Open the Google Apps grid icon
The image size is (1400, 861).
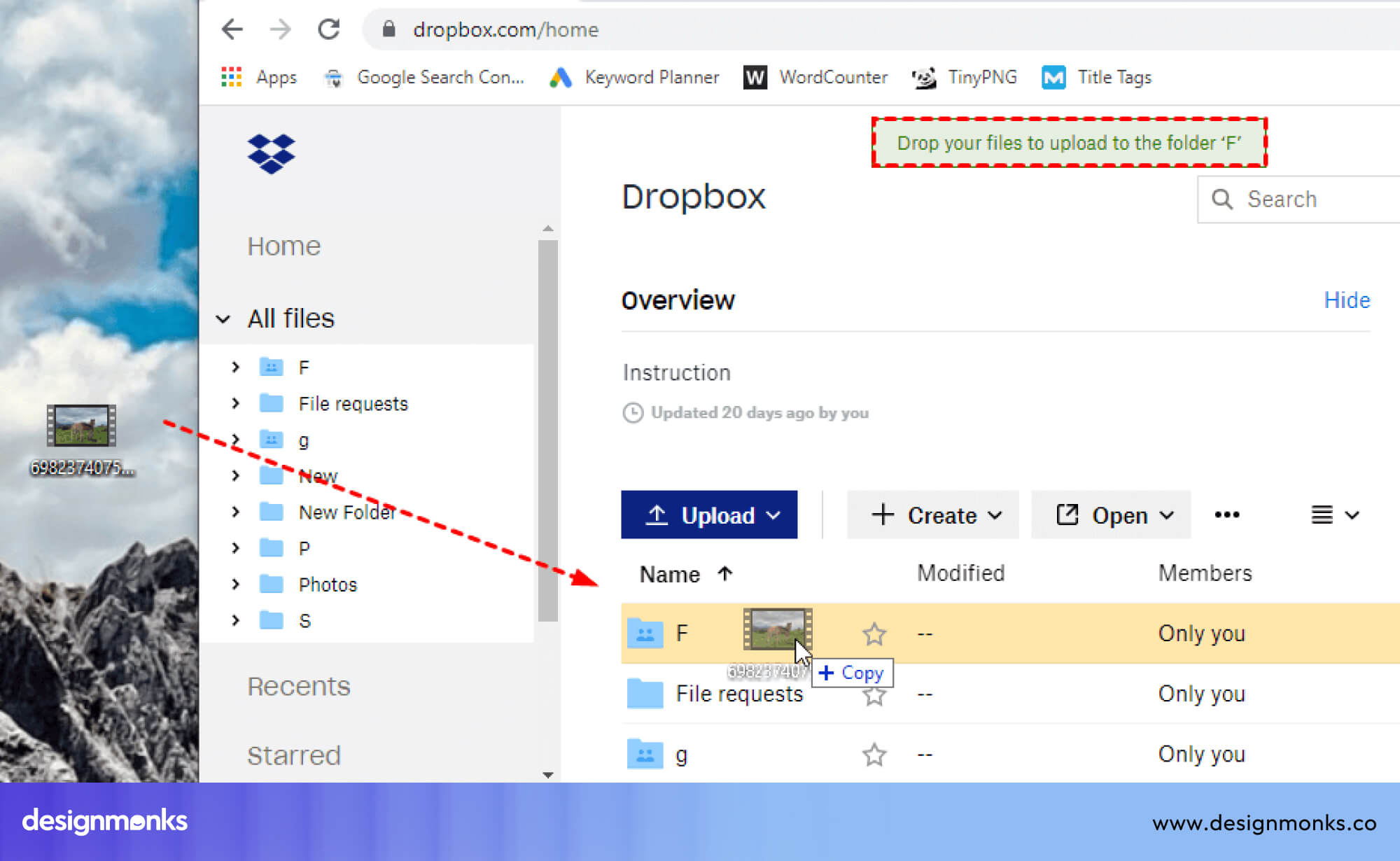point(231,77)
